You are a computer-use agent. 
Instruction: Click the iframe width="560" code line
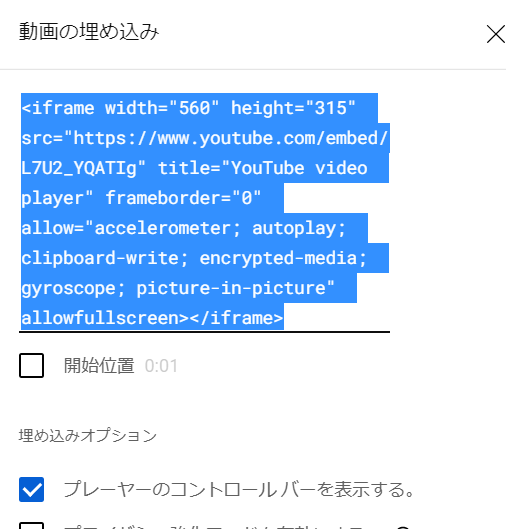tap(120, 108)
